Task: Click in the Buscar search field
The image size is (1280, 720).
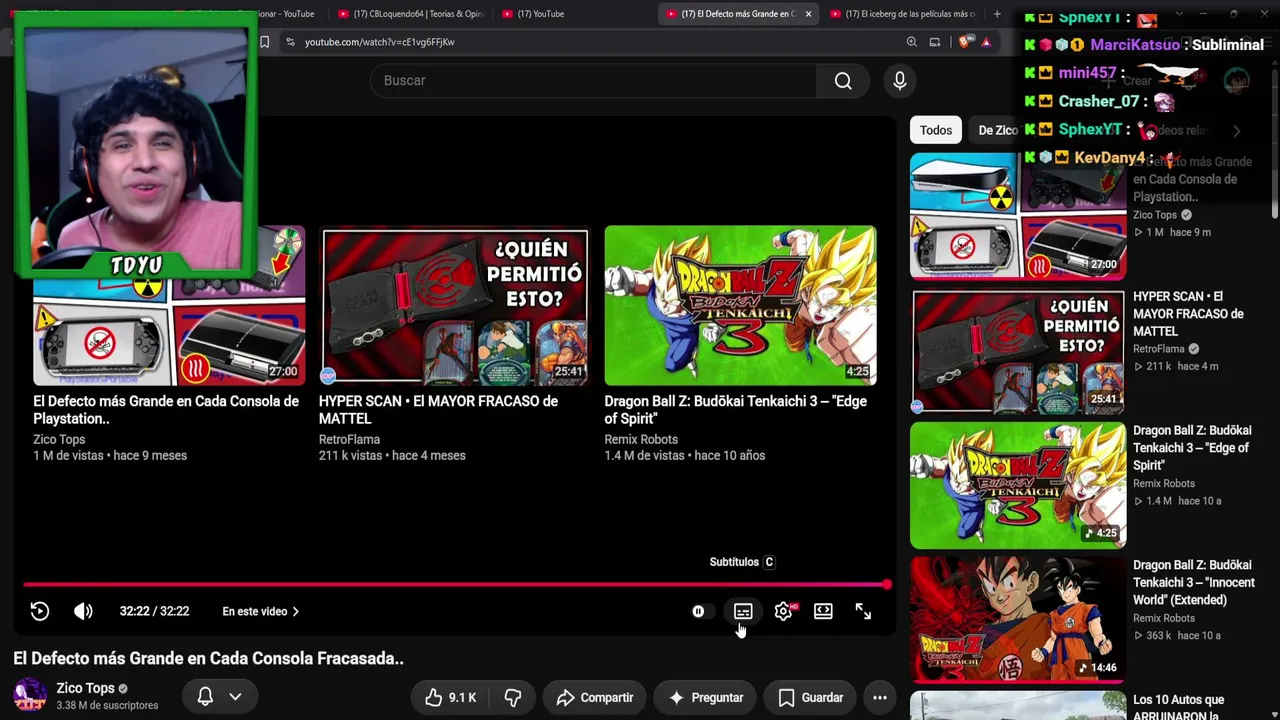Action: tap(593, 81)
